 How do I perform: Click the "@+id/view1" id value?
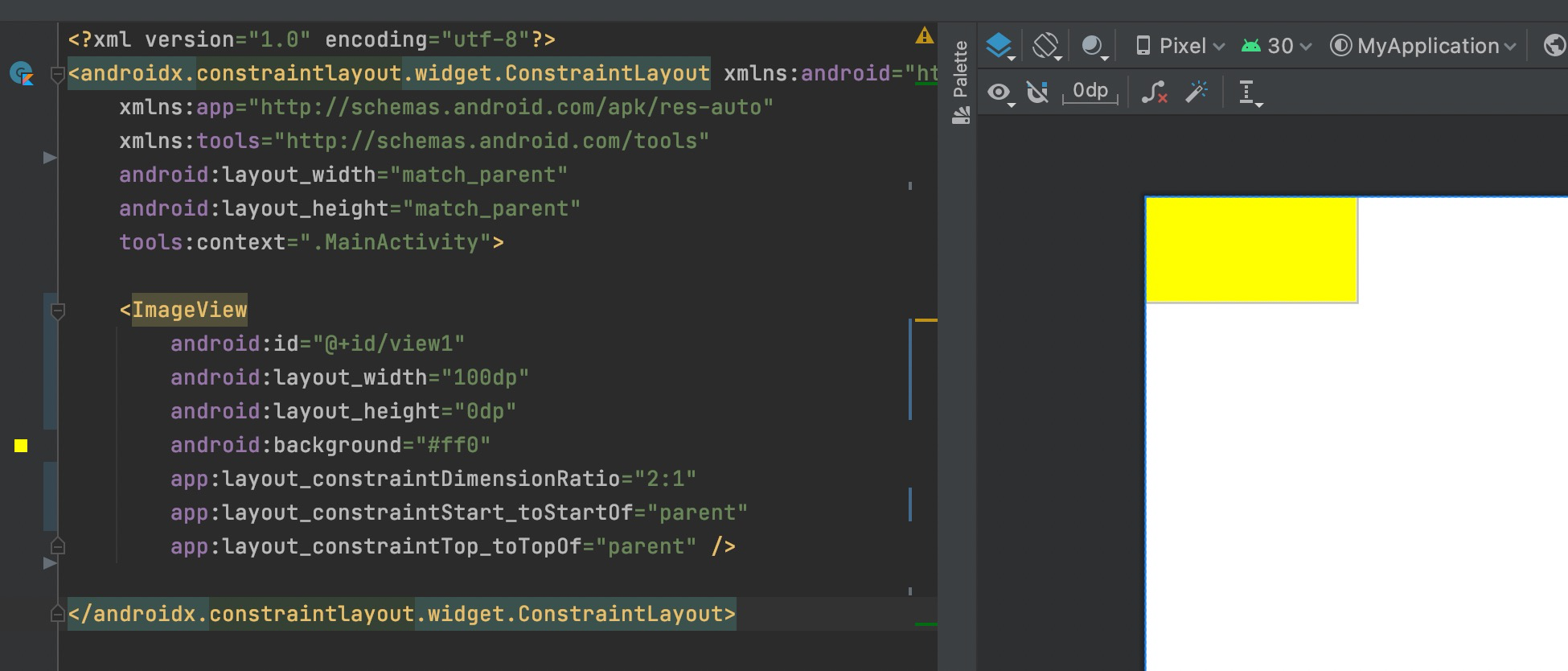388,344
